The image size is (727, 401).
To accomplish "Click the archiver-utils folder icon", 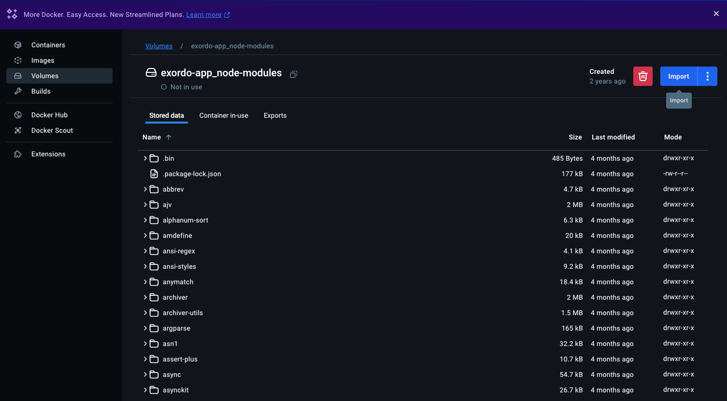I will 154,313.
